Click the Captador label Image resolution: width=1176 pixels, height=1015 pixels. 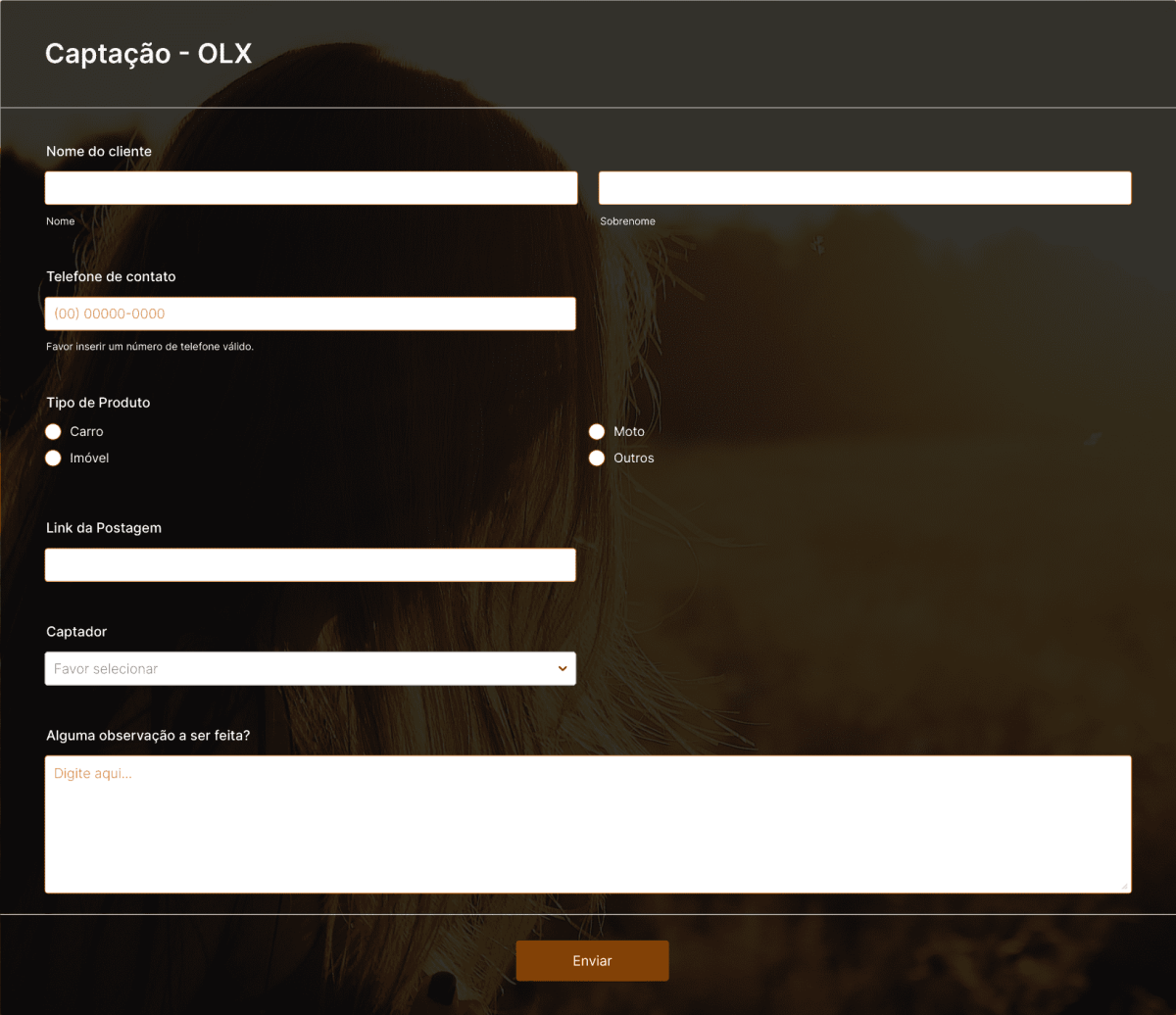76,631
